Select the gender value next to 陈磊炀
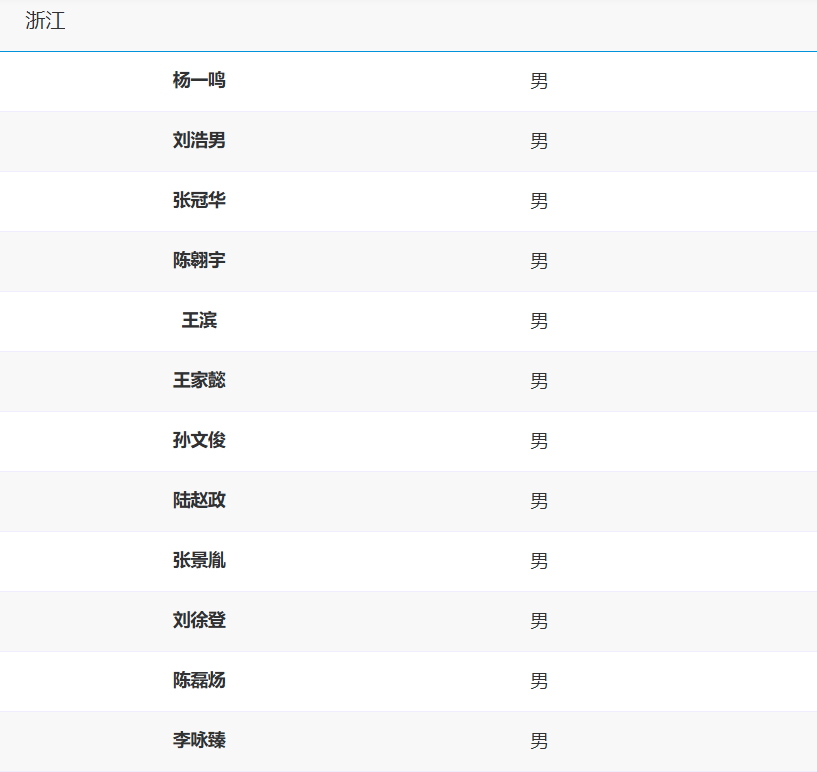Screen dimensions: 817x772 (x=539, y=682)
